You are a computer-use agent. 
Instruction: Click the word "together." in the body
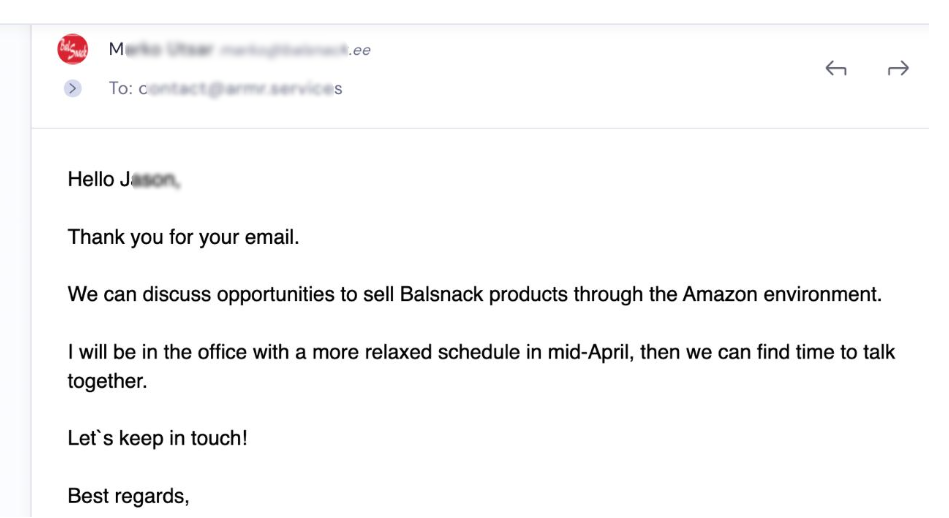coord(107,381)
